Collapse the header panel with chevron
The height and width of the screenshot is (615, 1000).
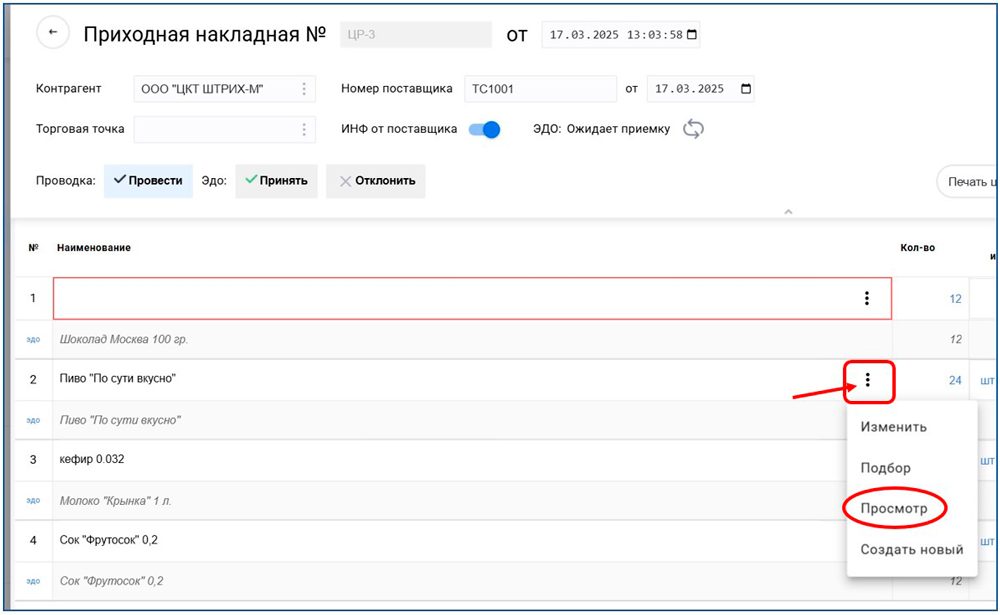tap(788, 212)
